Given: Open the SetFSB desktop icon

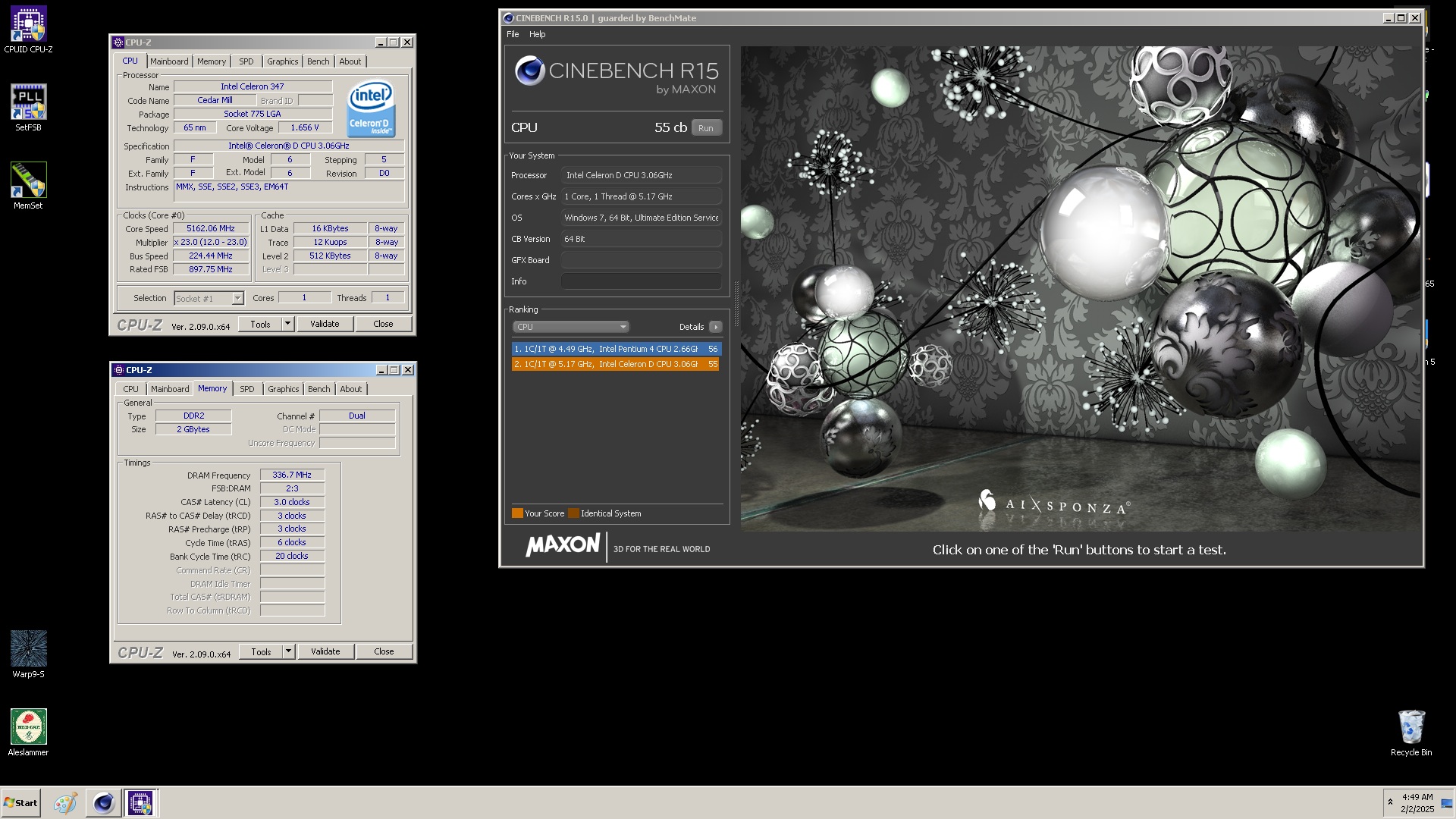Looking at the screenshot, I should (28, 108).
